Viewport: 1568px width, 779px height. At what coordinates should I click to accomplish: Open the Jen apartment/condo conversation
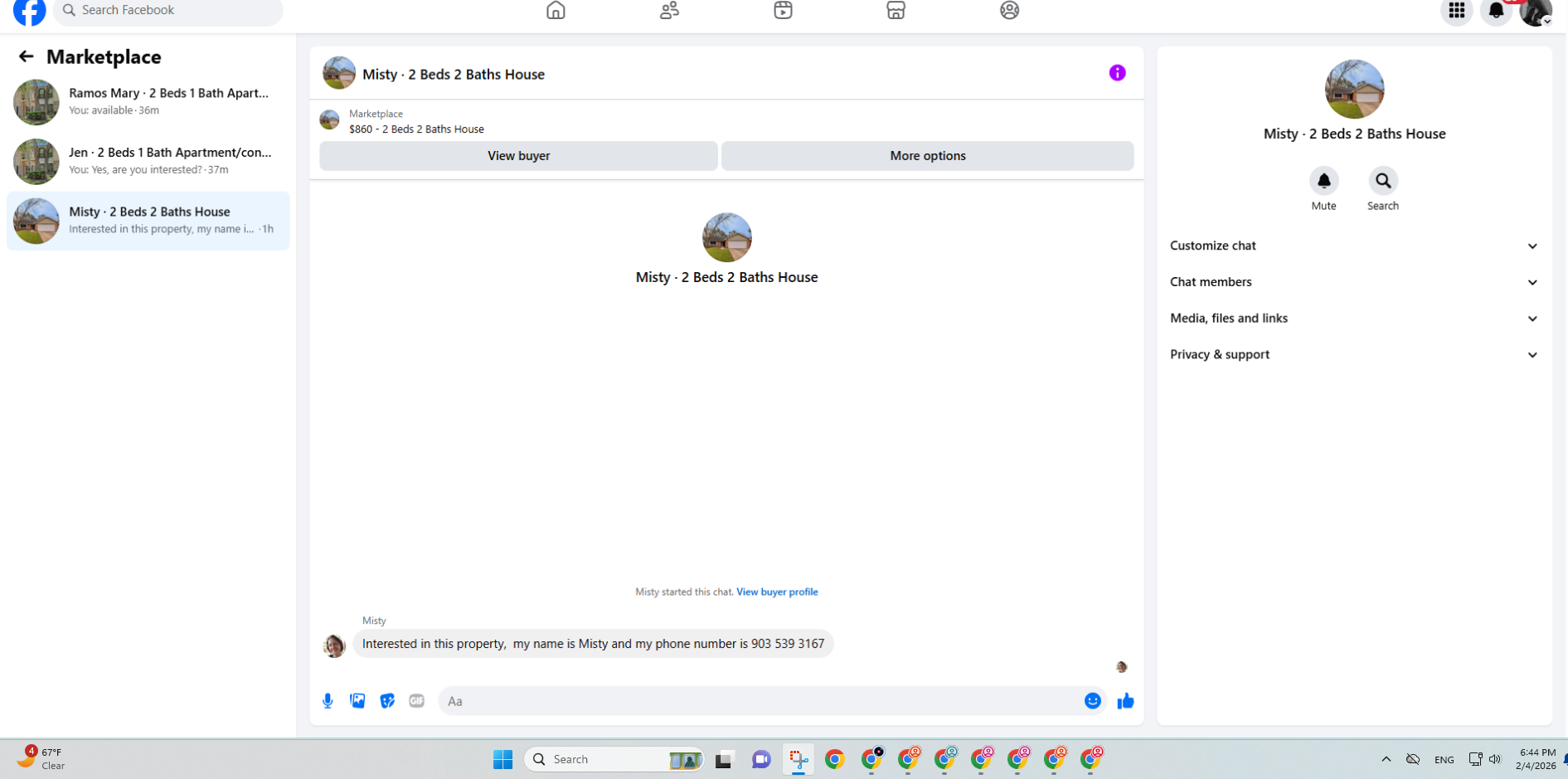pos(148,161)
